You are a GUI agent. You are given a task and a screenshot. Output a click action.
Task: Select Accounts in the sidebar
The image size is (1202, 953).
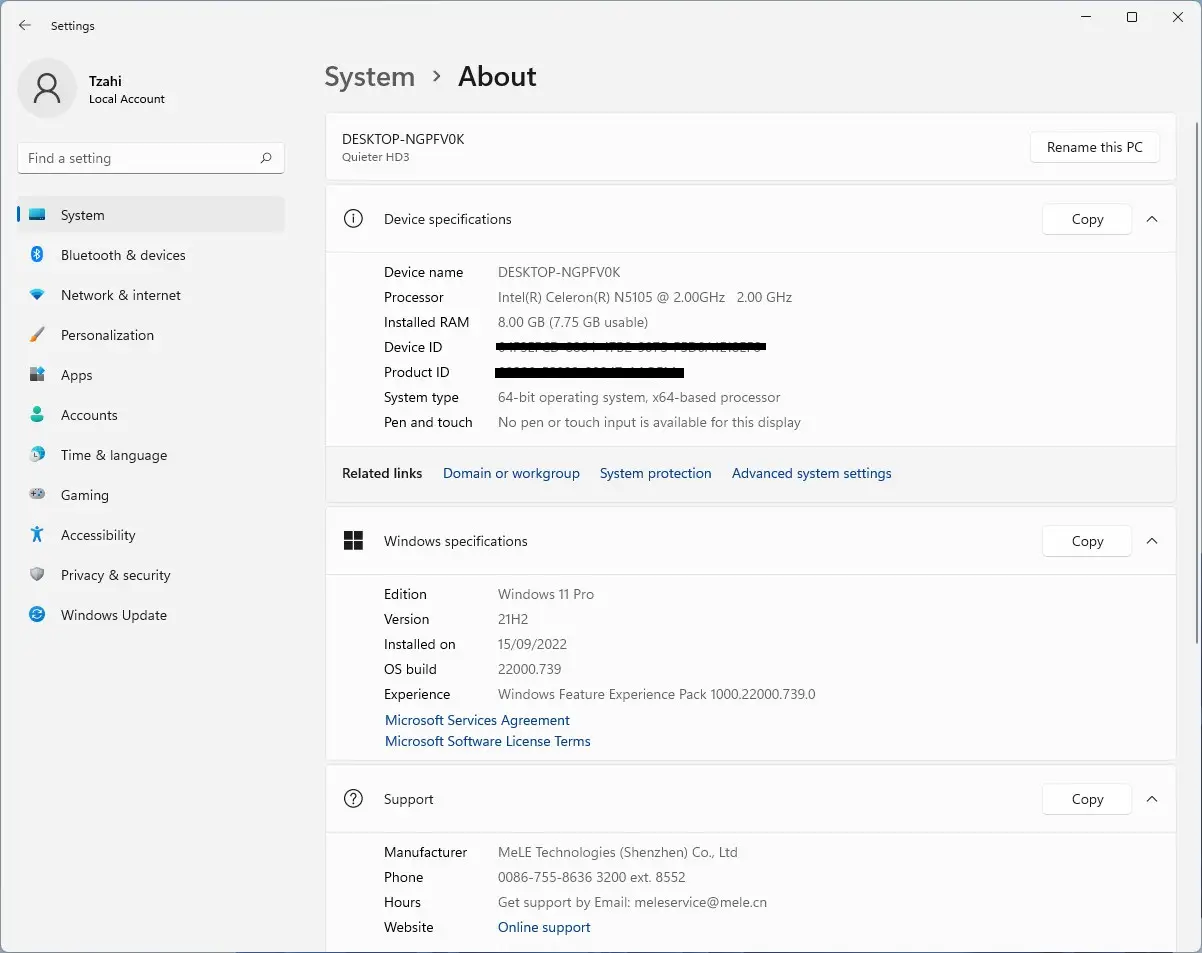coord(151,415)
